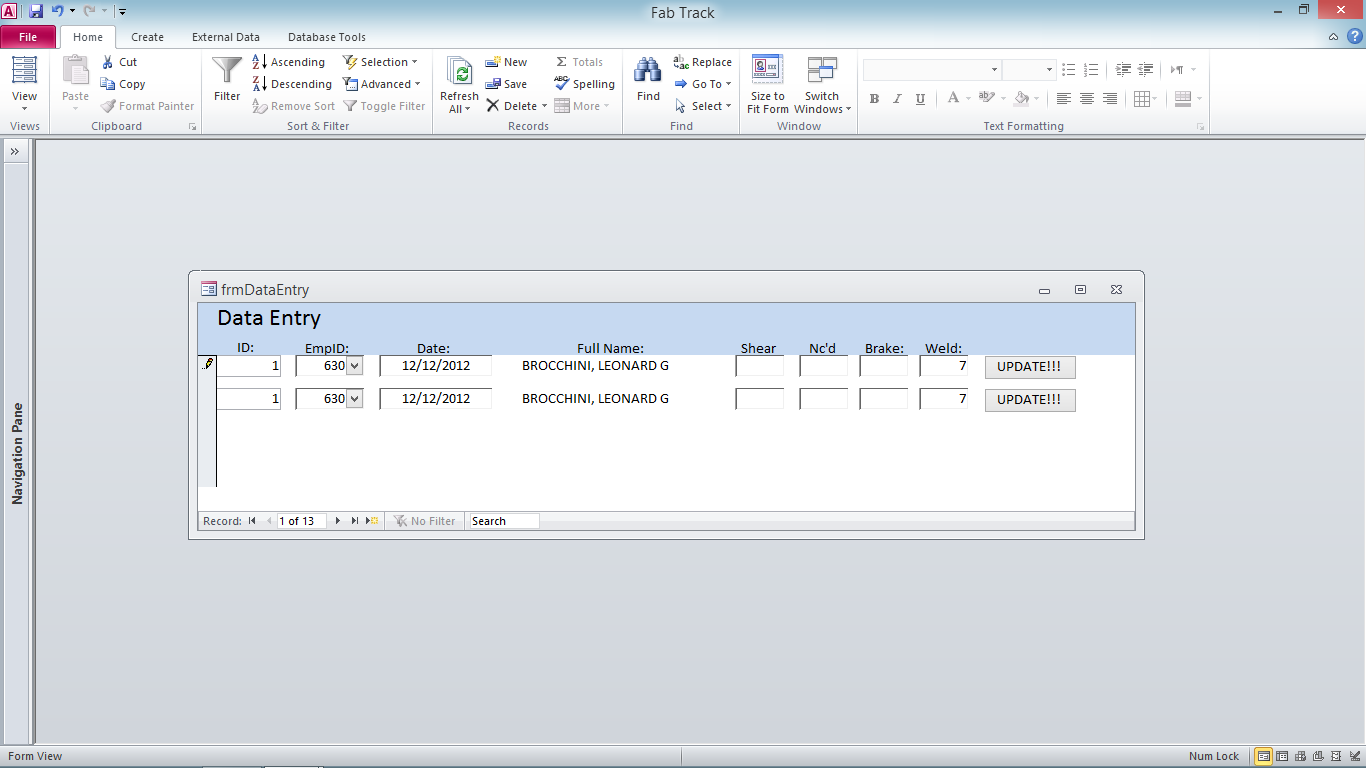1366x768 pixels.
Task: Toggle center text alignment
Action: (x=1087, y=98)
